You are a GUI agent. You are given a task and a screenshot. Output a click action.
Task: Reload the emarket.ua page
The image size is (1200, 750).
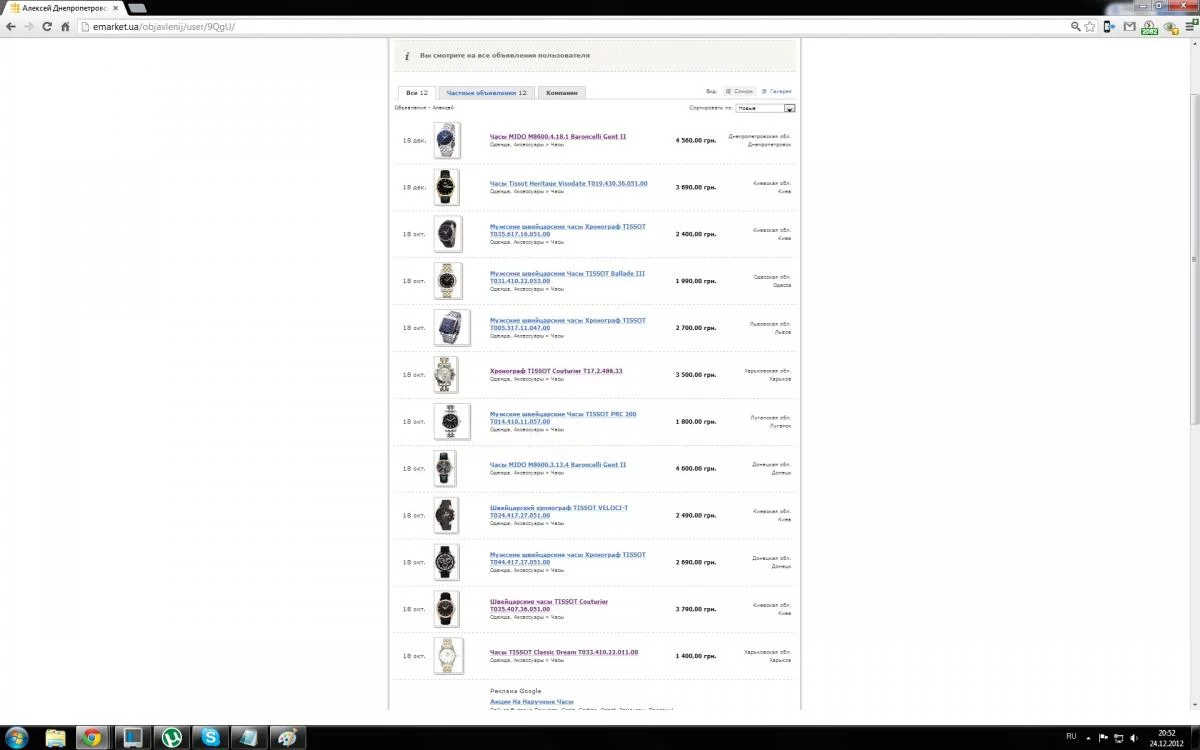pyautogui.click(x=47, y=26)
